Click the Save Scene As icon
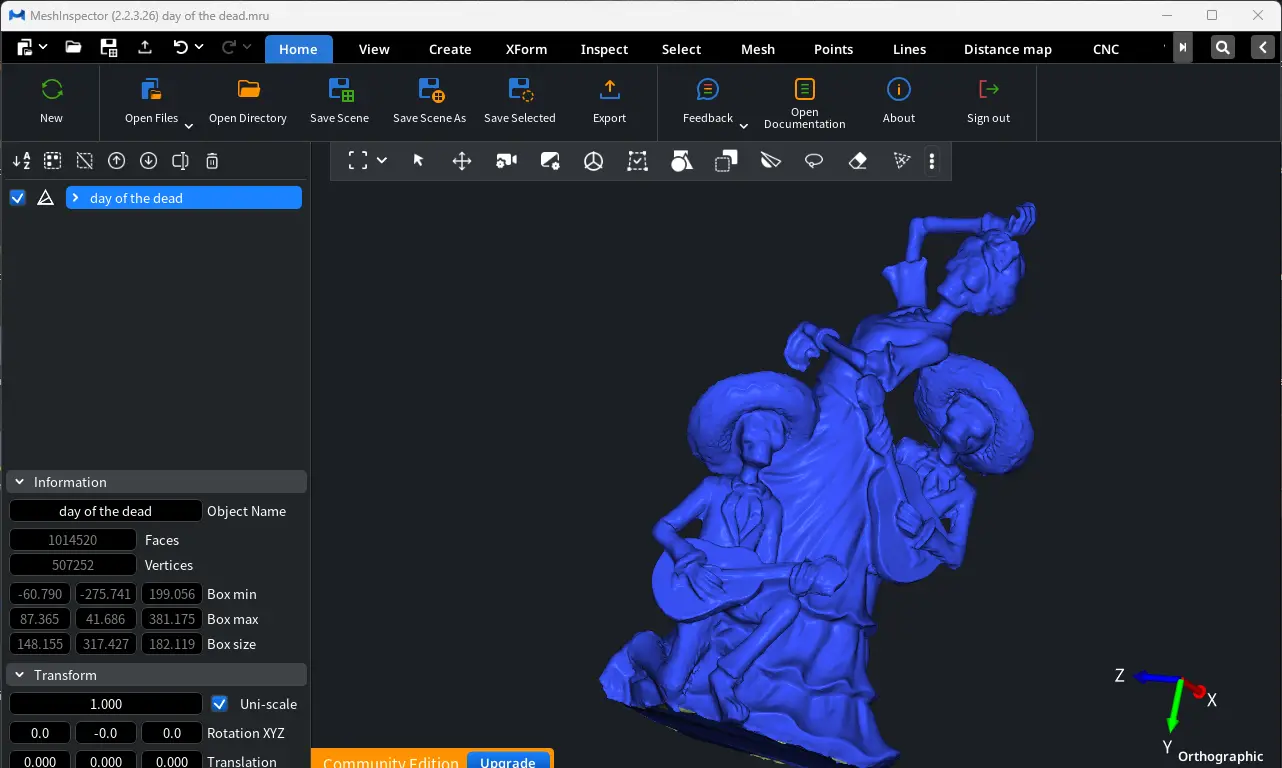This screenshot has width=1282, height=768. 430,89
